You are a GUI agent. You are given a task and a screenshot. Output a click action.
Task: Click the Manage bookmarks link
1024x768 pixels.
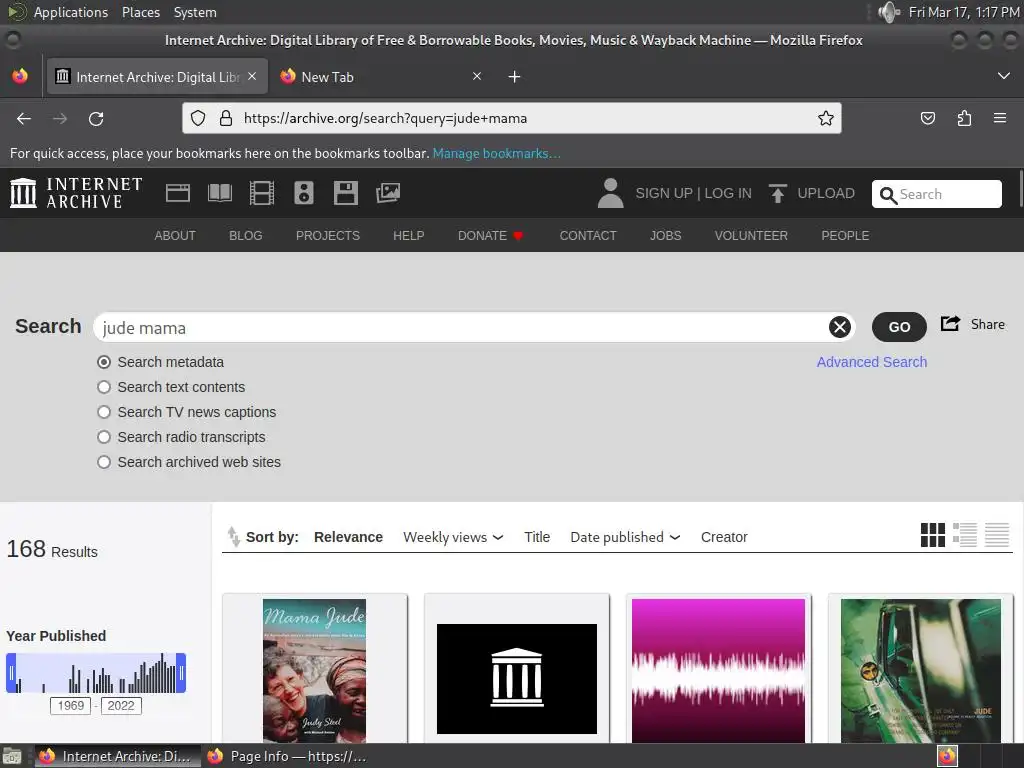click(x=496, y=153)
